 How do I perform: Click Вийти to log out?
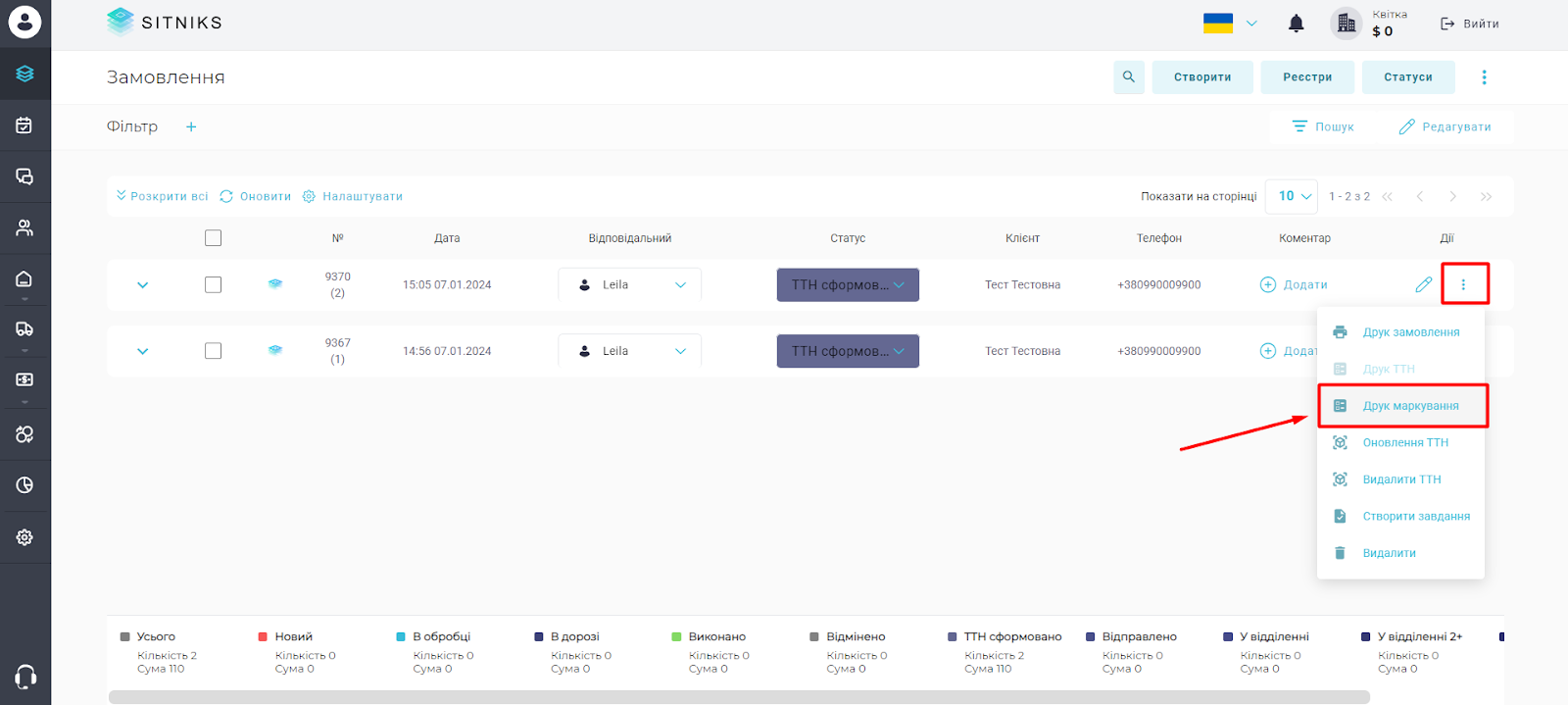point(1469,24)
